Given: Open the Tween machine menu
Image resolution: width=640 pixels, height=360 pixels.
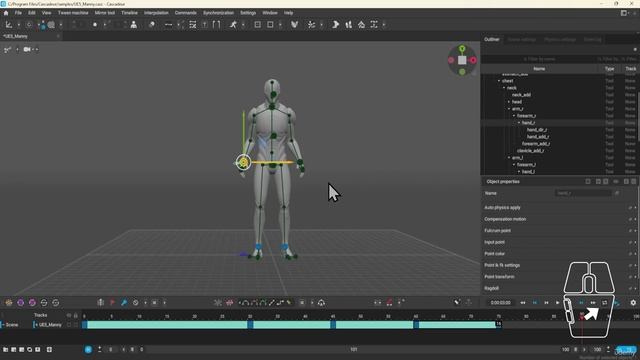Looking at the screenshot, I should 73,13.
